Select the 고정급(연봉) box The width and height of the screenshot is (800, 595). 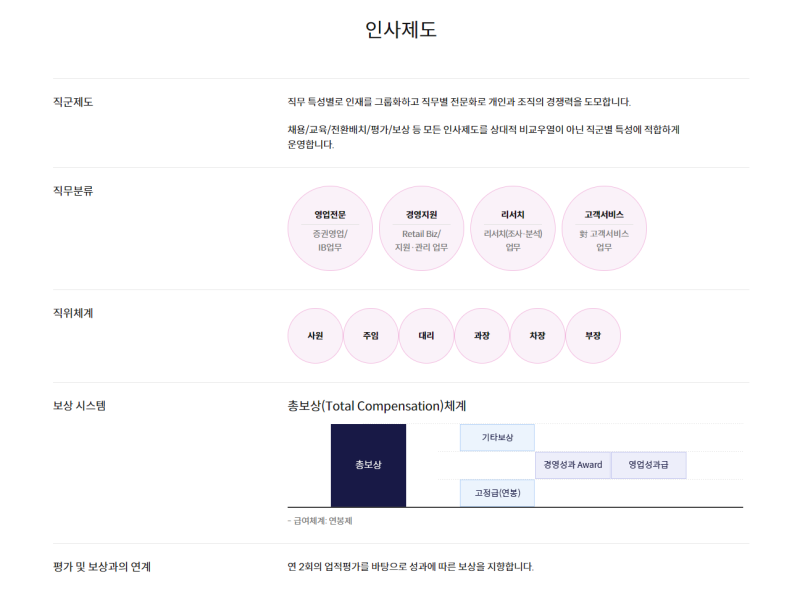497,493
